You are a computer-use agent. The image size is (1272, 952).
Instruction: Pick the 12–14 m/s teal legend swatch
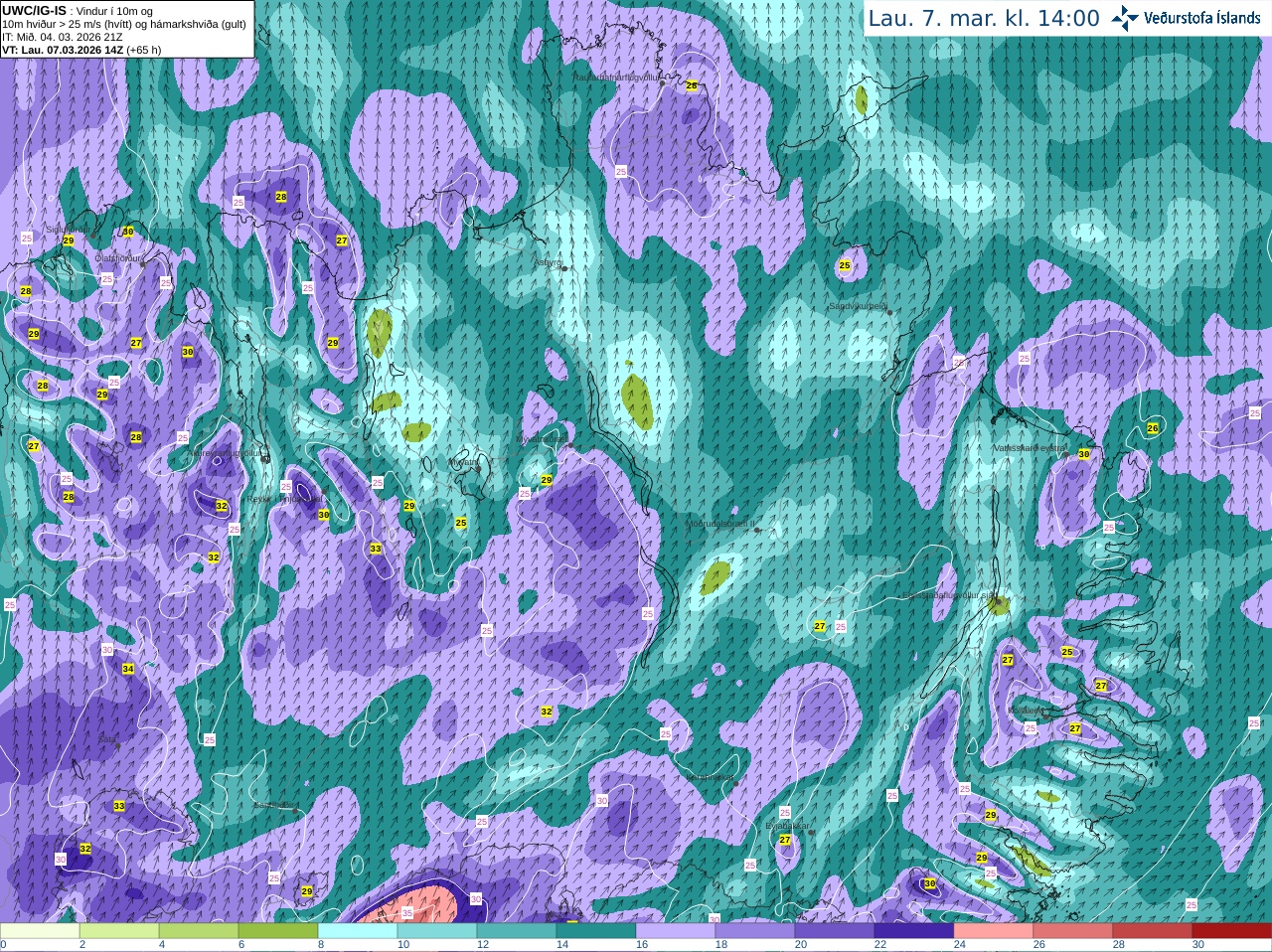point(517,931)
